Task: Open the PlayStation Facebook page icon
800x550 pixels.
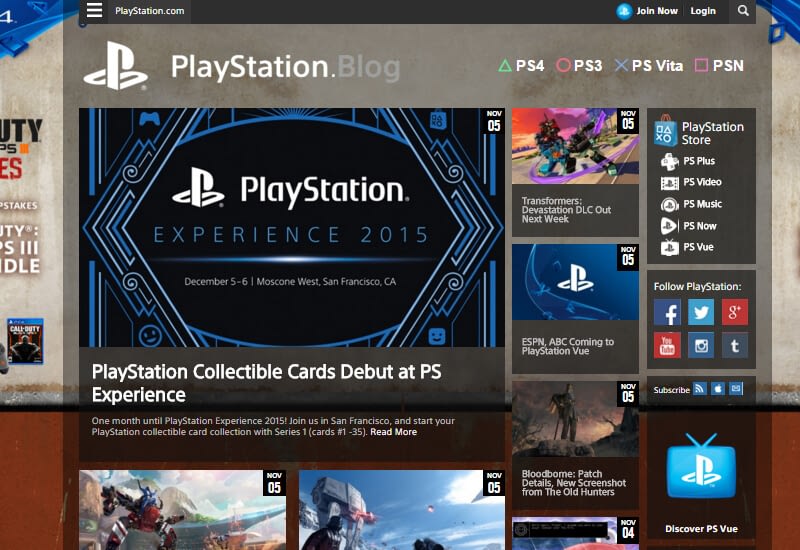Action: coord(667,312)
